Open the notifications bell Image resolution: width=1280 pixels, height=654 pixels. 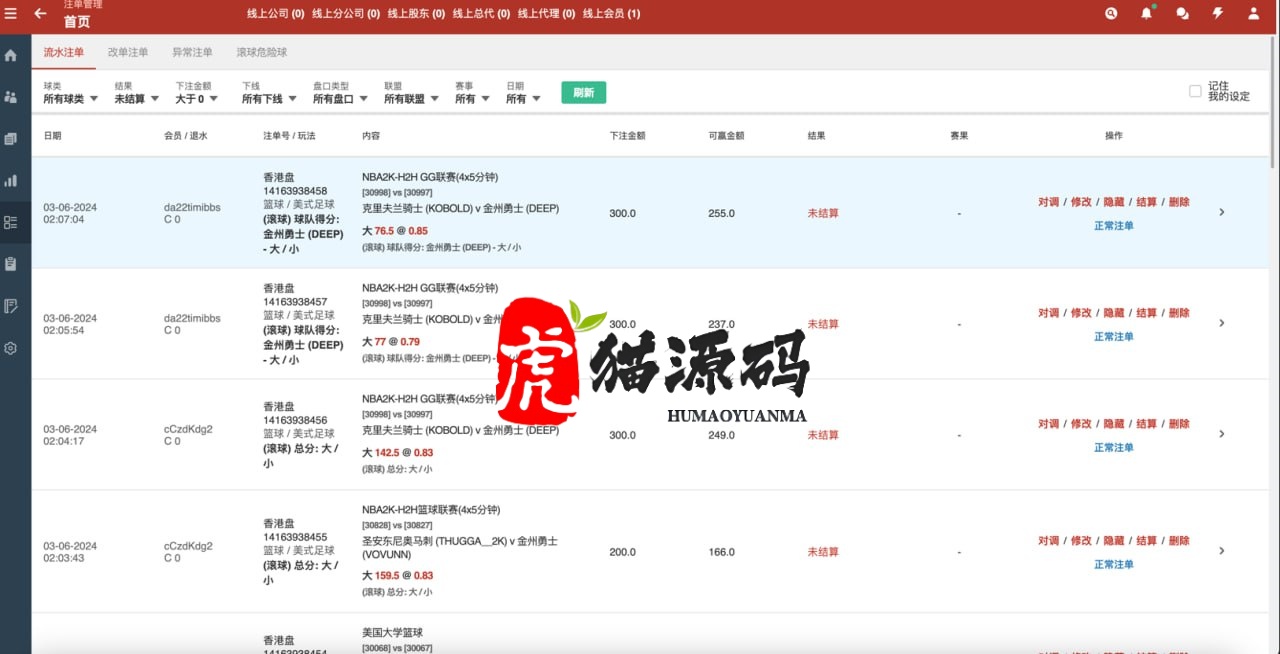tap(1146, 13)
